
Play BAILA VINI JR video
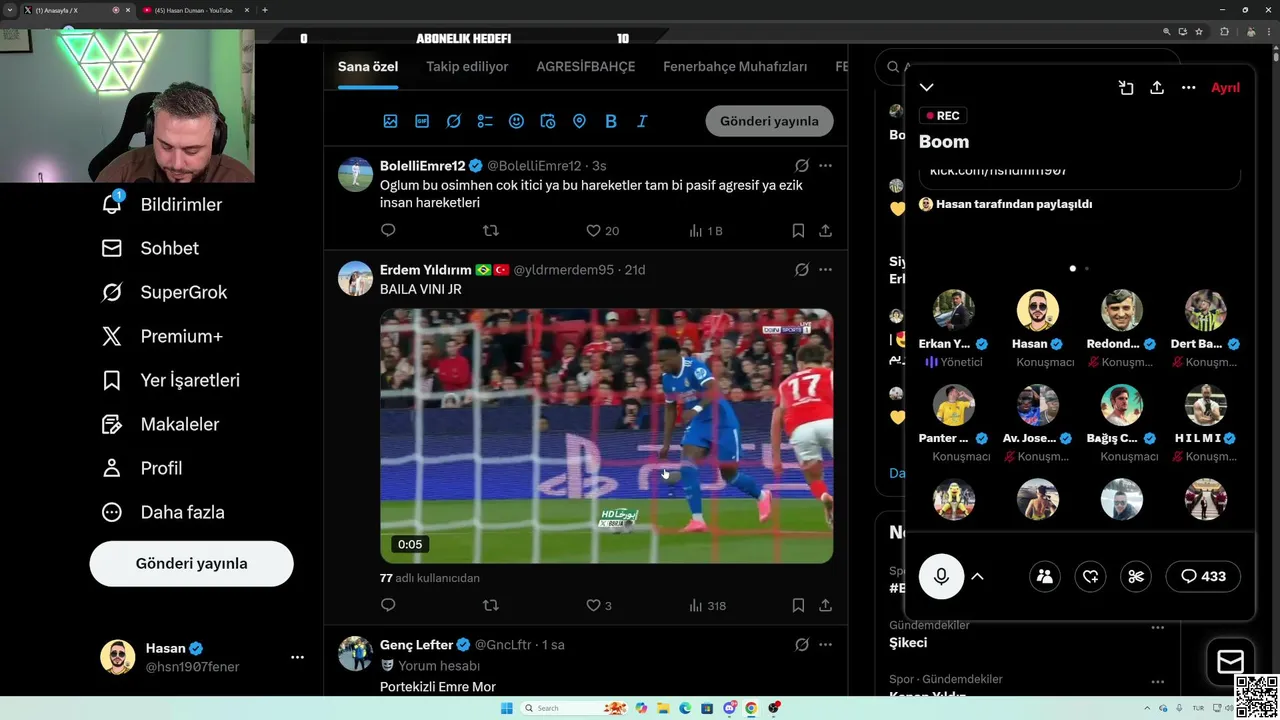606,436
